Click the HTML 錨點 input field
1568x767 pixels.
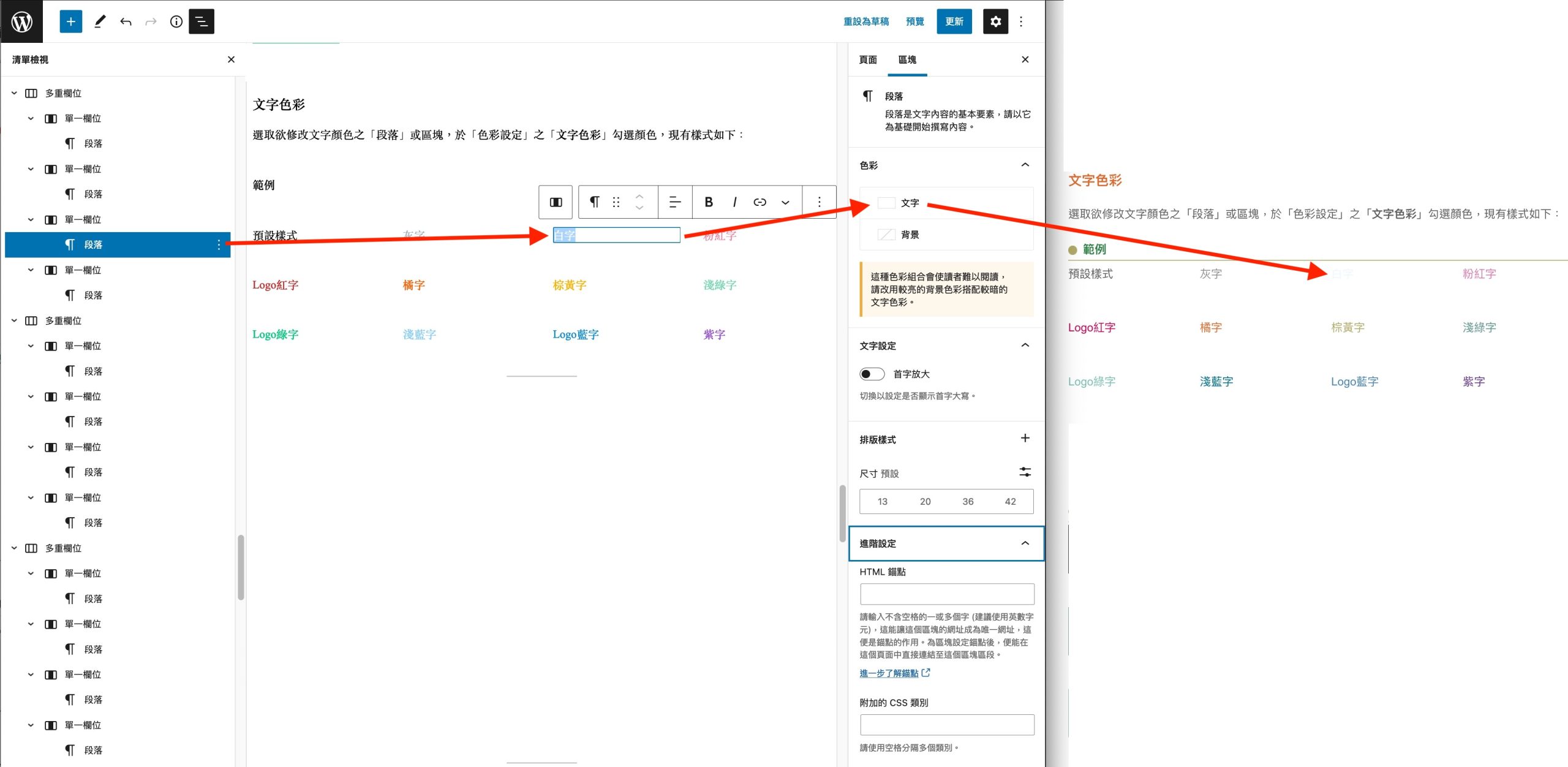click(x=947, y=594)
